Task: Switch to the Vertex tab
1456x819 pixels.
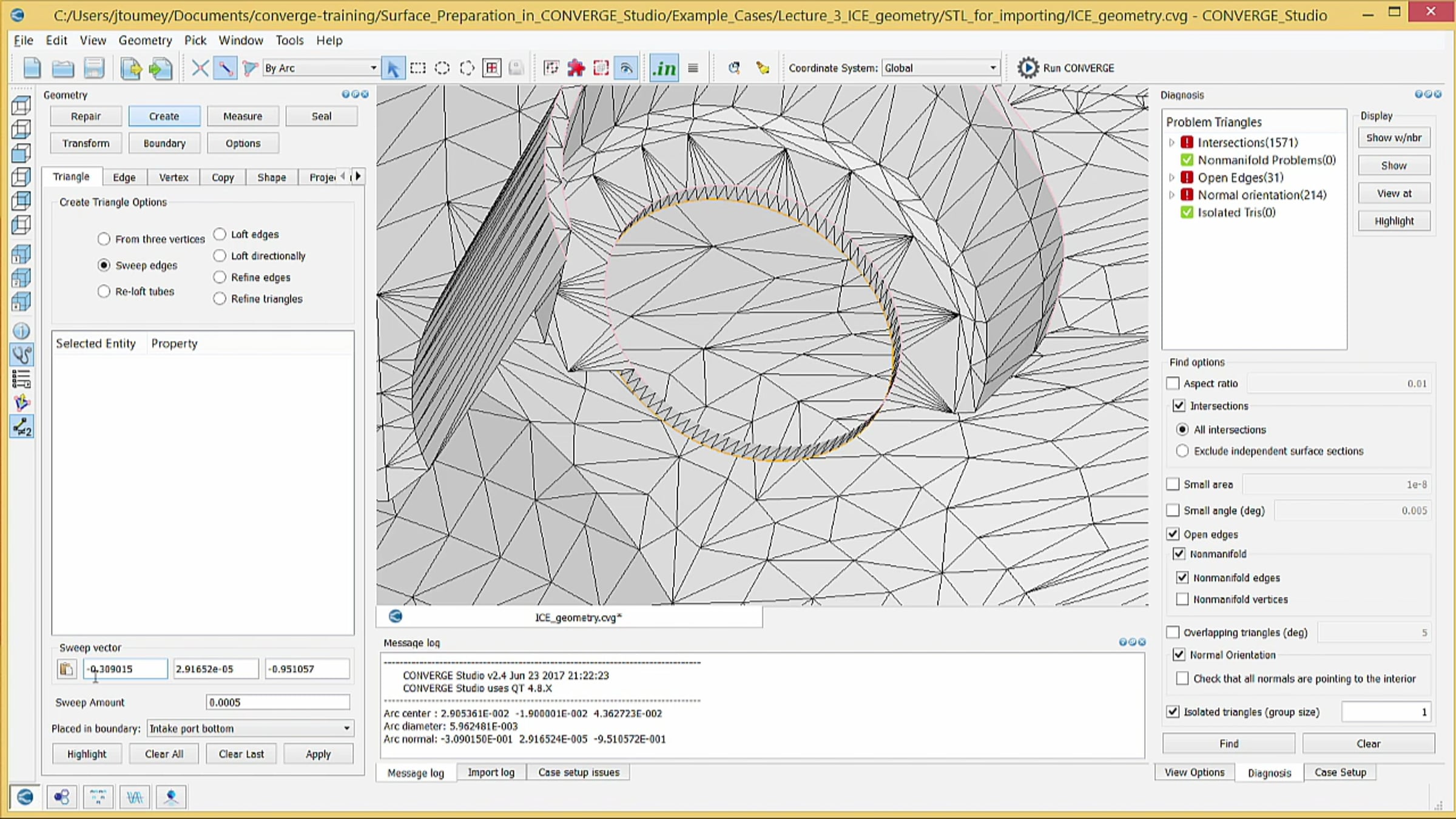Action: point(174,177)
